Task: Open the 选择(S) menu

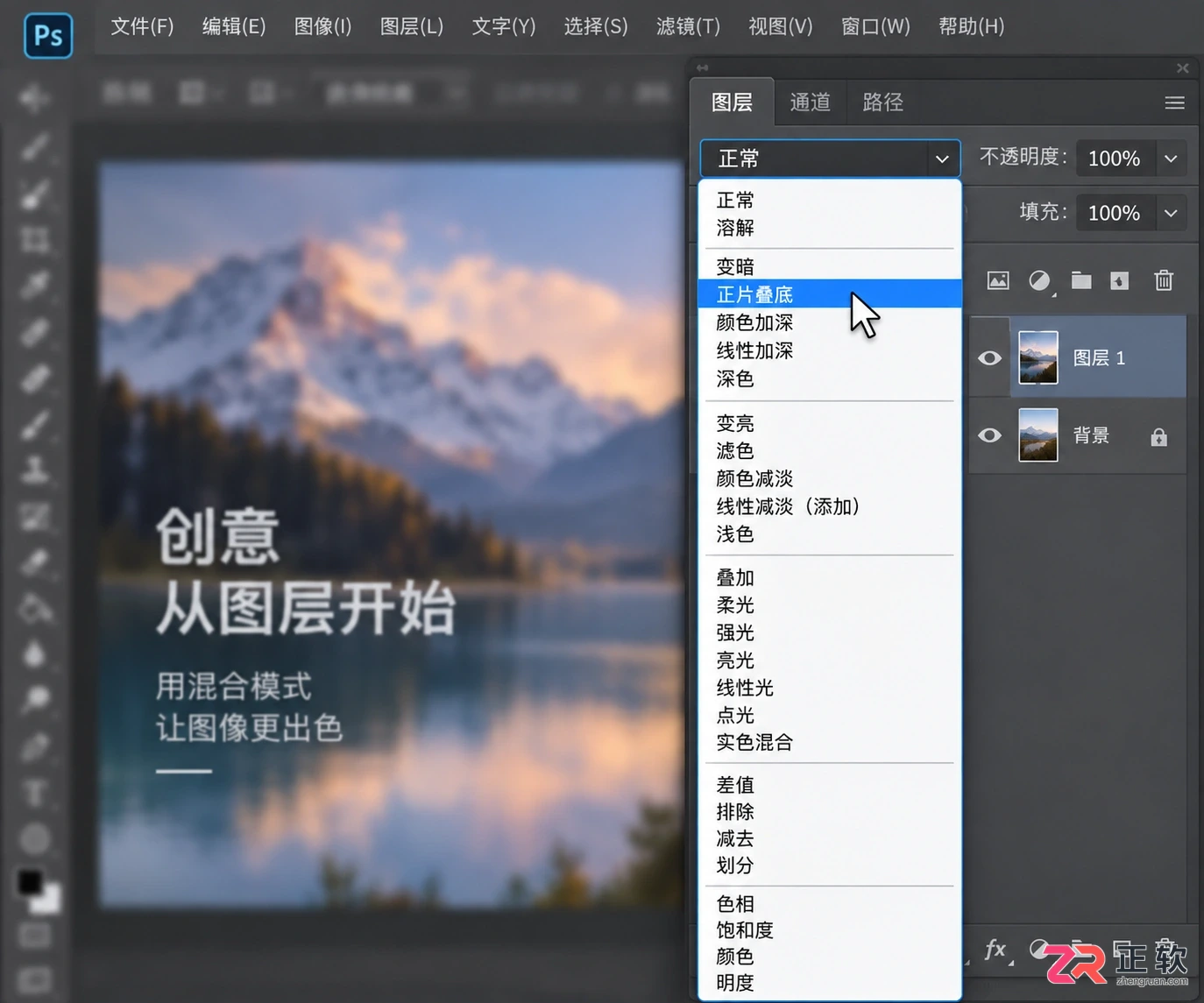Action: (596, 26)
